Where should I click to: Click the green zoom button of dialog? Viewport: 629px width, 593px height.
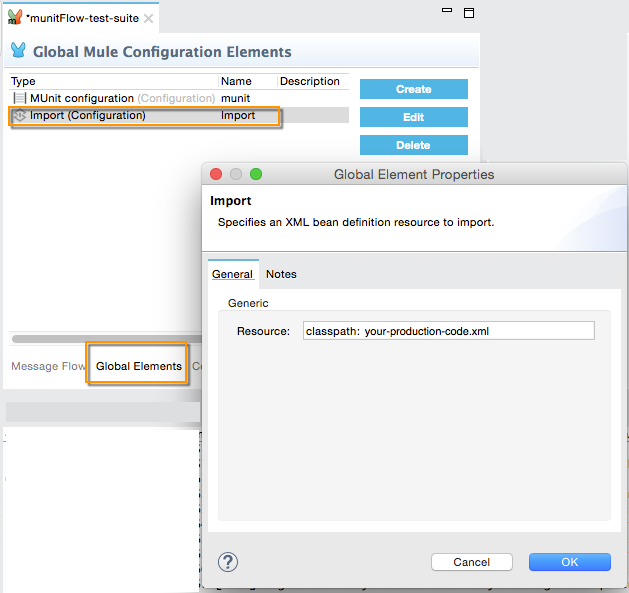click(256, 174)
